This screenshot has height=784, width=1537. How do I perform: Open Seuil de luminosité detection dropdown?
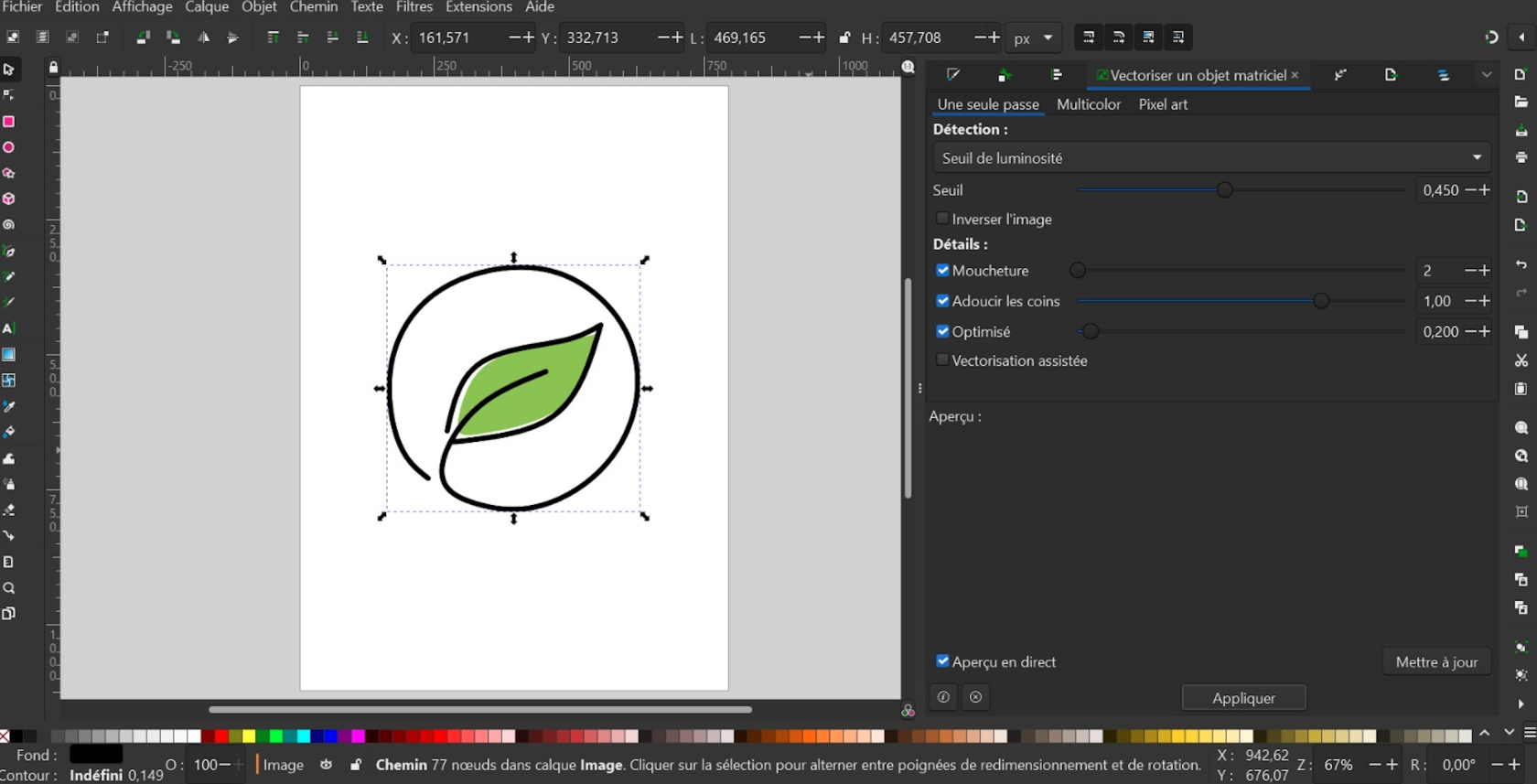pos(1211,157)
